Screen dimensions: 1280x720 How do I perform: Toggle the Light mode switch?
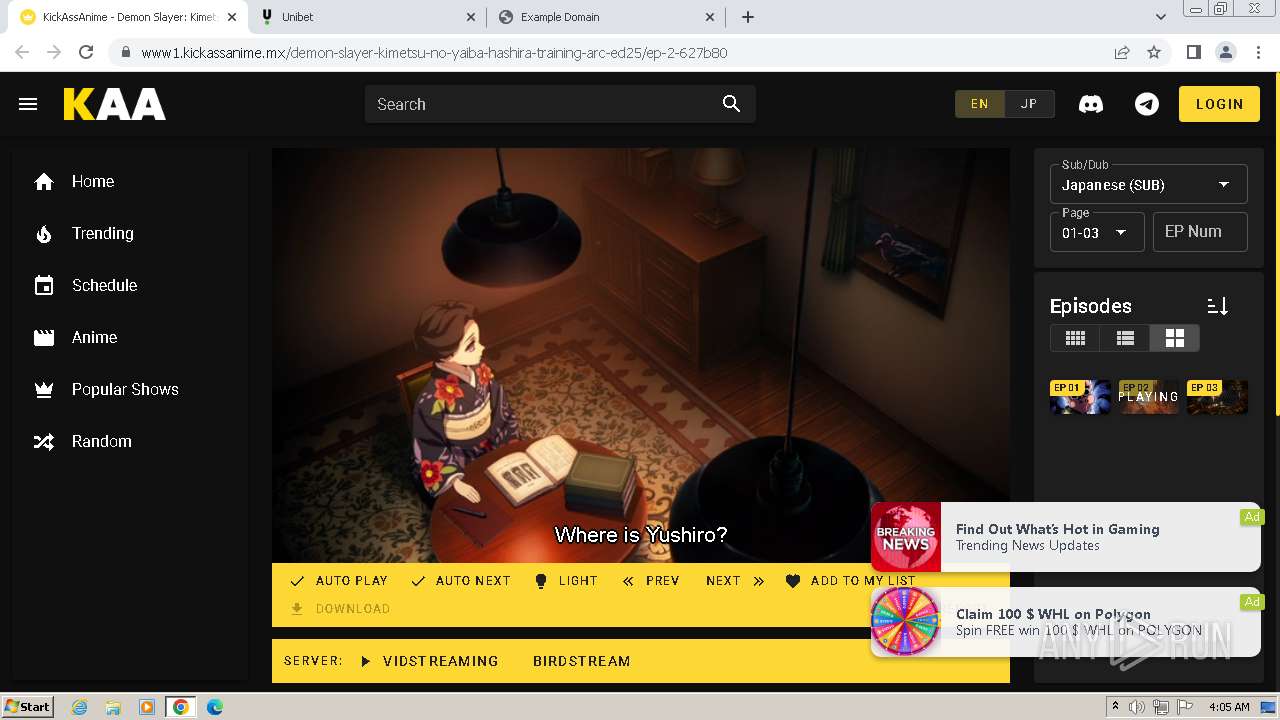565,581
